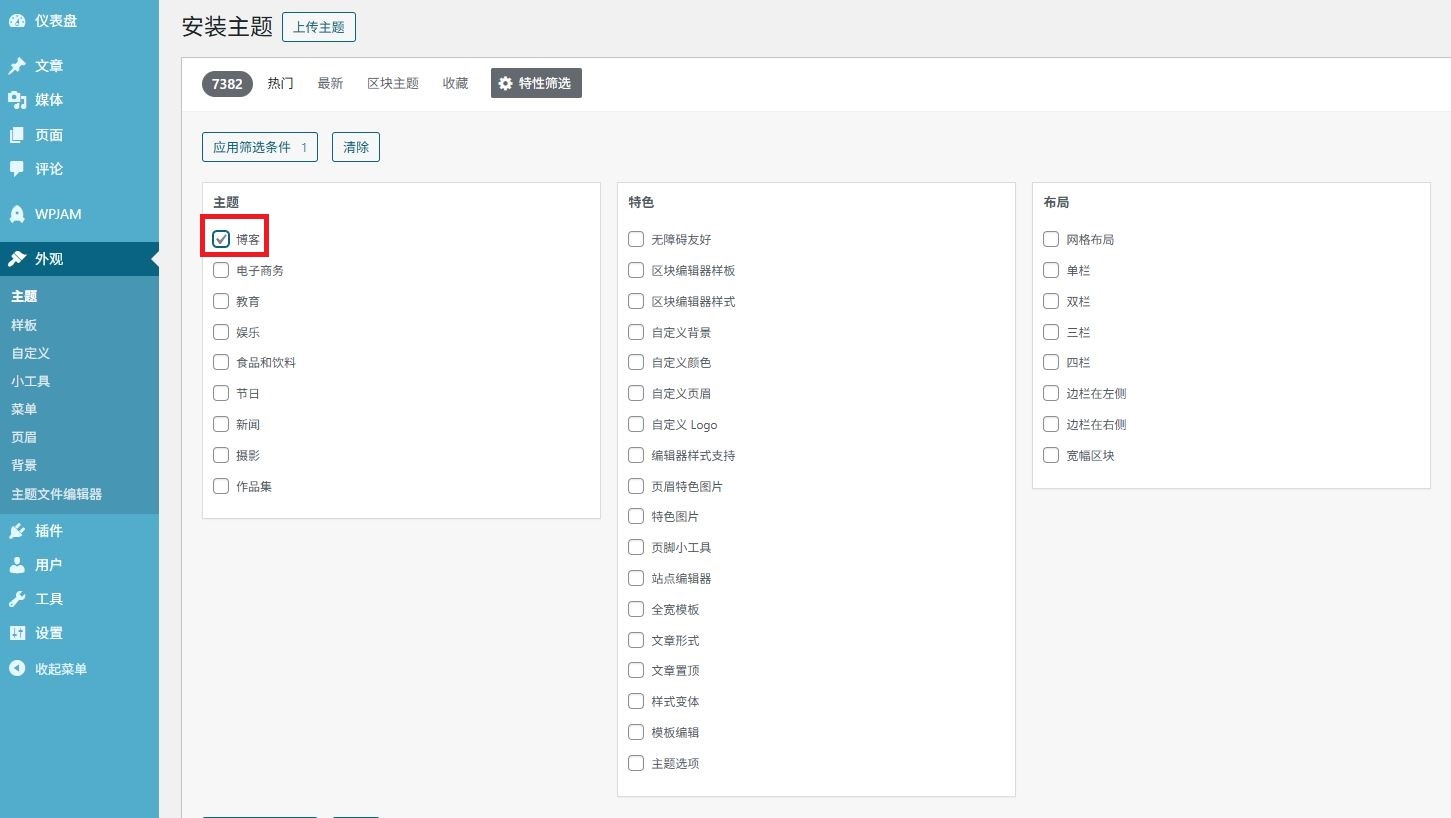Click the gear icon in 特性筛选
This screenshot has height=818, width=1451.
506,84
